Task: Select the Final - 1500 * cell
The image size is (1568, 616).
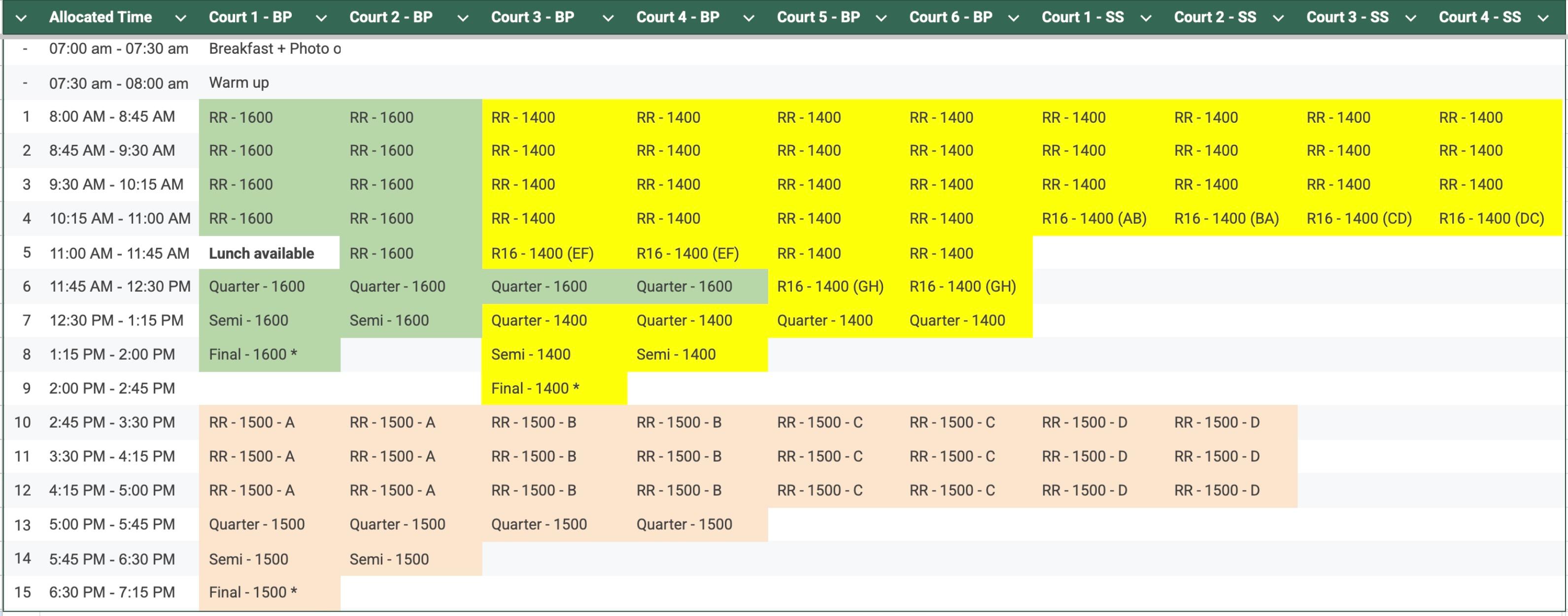Action: (253, 592)
